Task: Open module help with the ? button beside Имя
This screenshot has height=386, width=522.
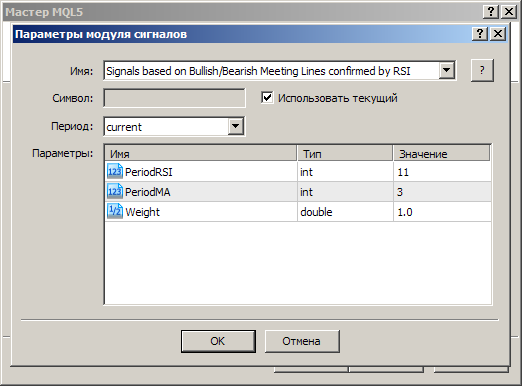Action: click(482, 70)
